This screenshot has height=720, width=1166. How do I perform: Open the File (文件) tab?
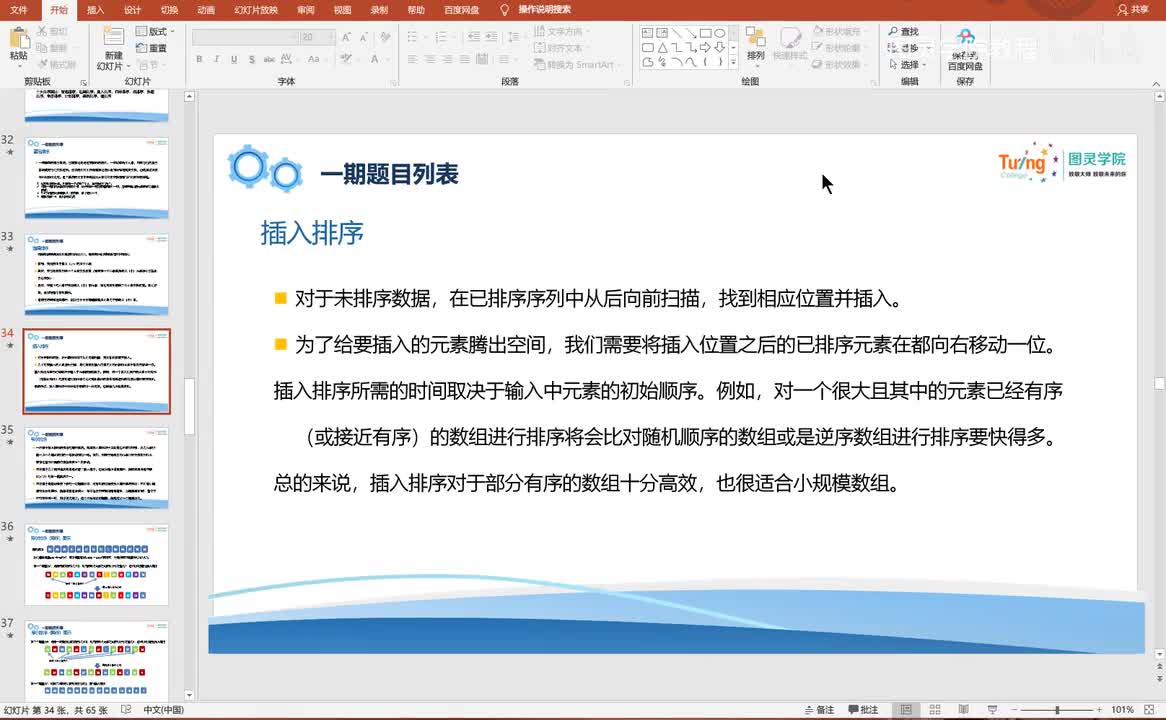point(19,10)
